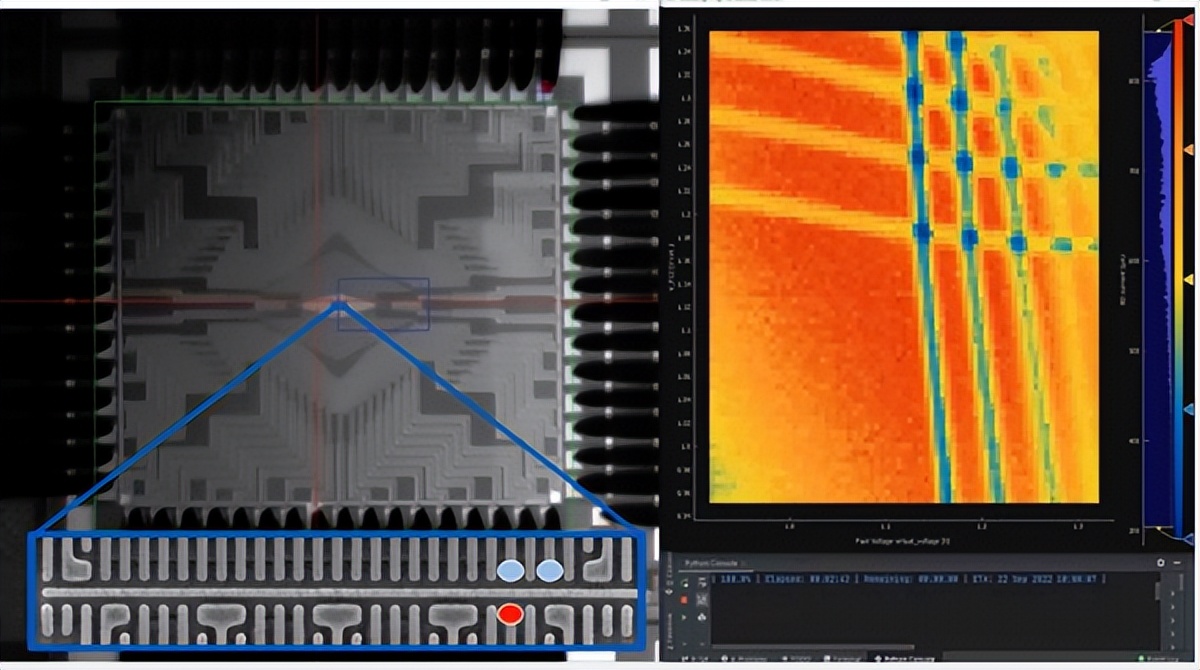Toggle the left blue dot marker in the inset
The width and height of the screenshot is (1200, 670).
click(511, 571)
